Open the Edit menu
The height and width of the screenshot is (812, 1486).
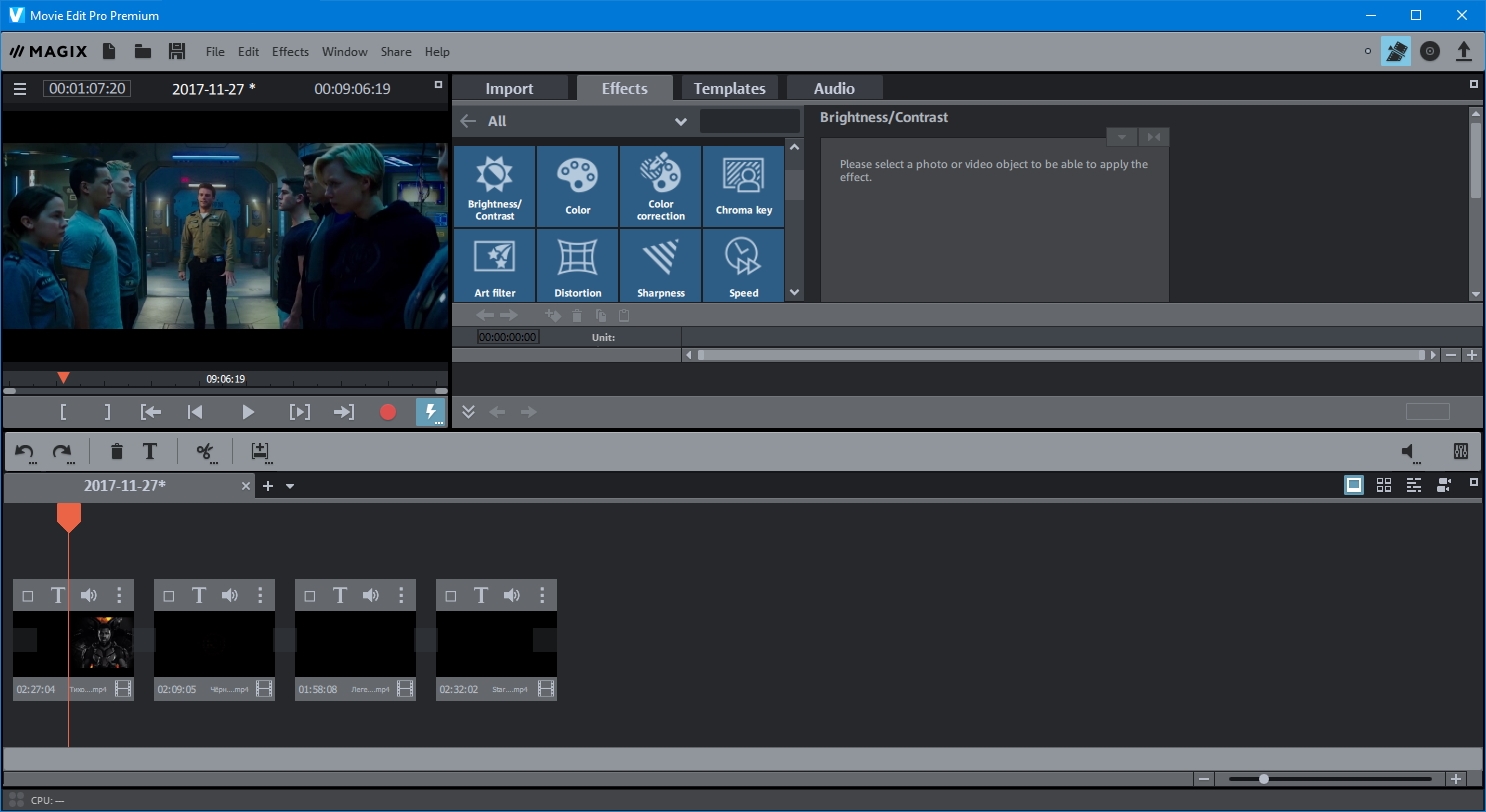(248, 52)
